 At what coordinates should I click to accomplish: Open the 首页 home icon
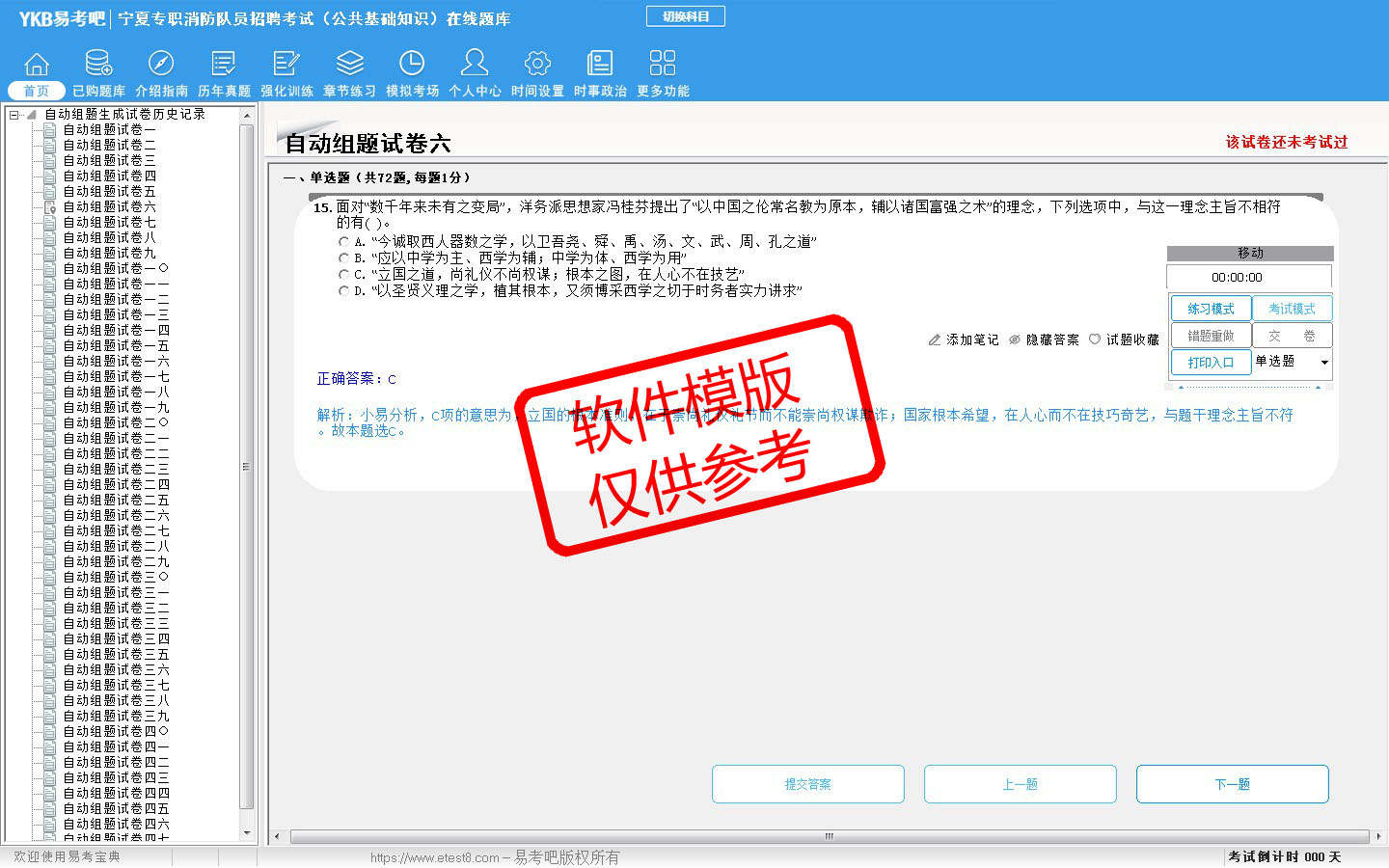pyautogui.click(x=37, y=64)
